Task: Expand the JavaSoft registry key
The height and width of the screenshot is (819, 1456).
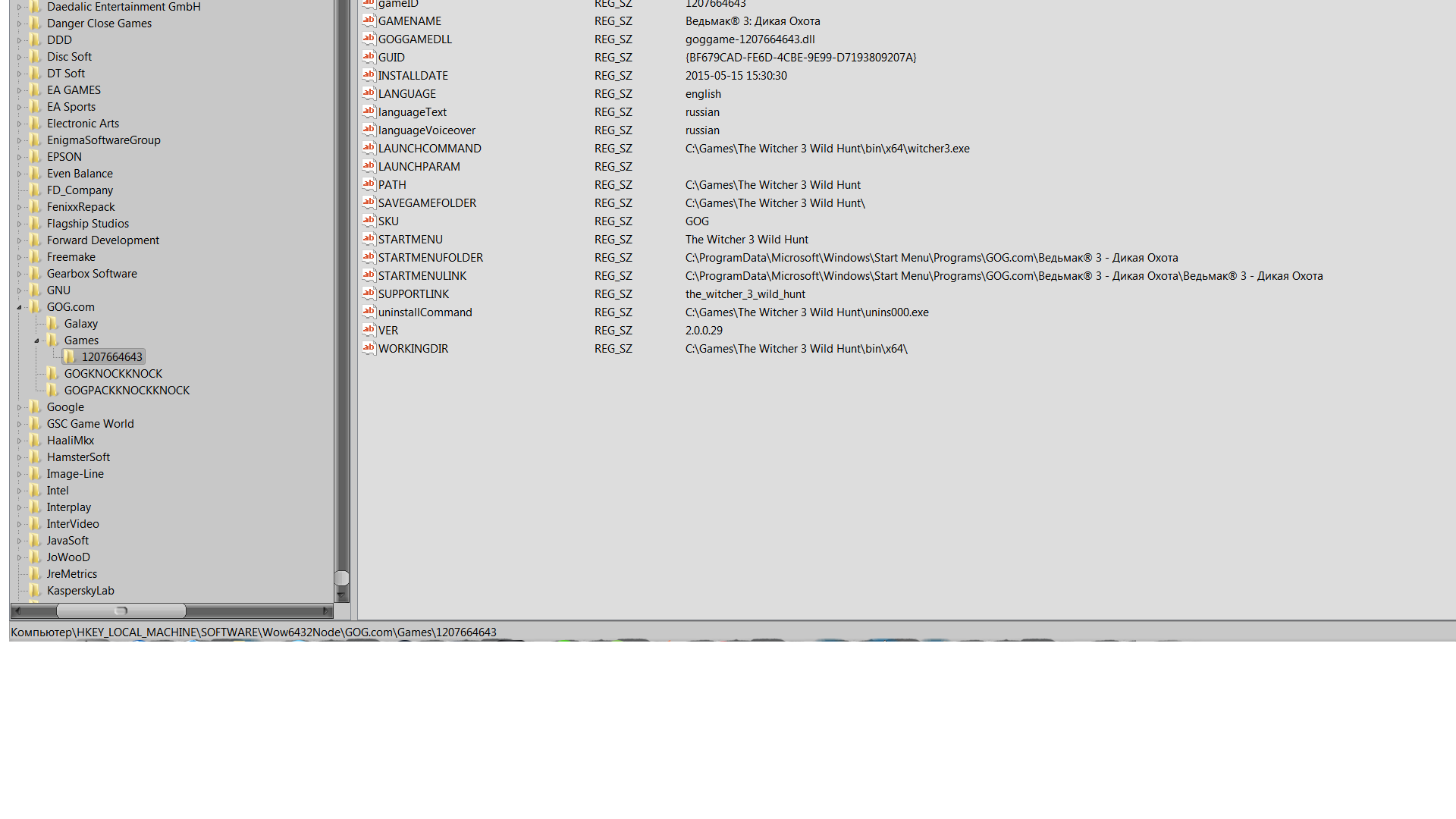Action: pos(19,541)
